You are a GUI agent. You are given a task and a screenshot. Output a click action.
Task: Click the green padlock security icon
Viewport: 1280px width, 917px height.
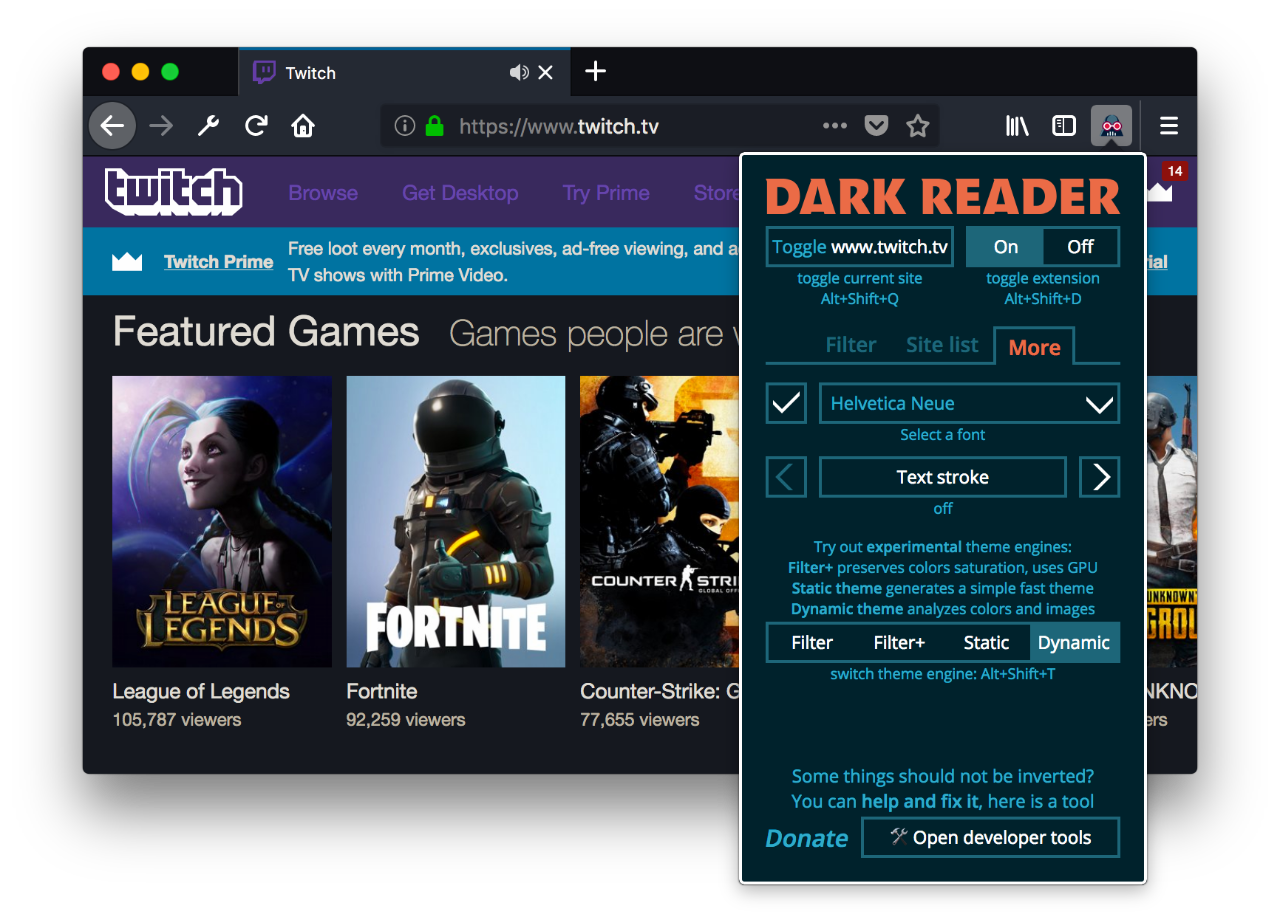tap(434, 126)
